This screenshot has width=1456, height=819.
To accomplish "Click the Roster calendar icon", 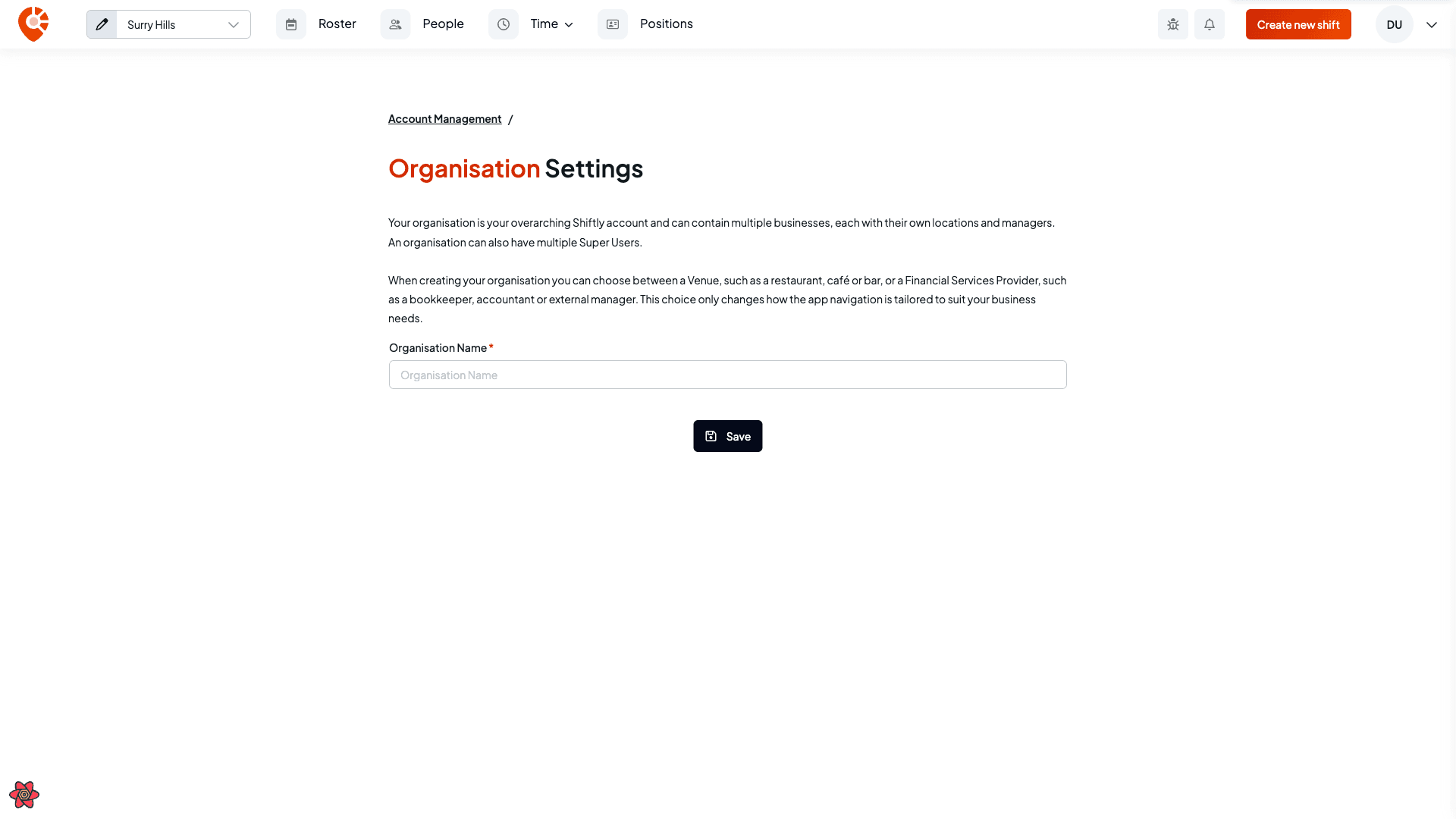I will (291, 24).
